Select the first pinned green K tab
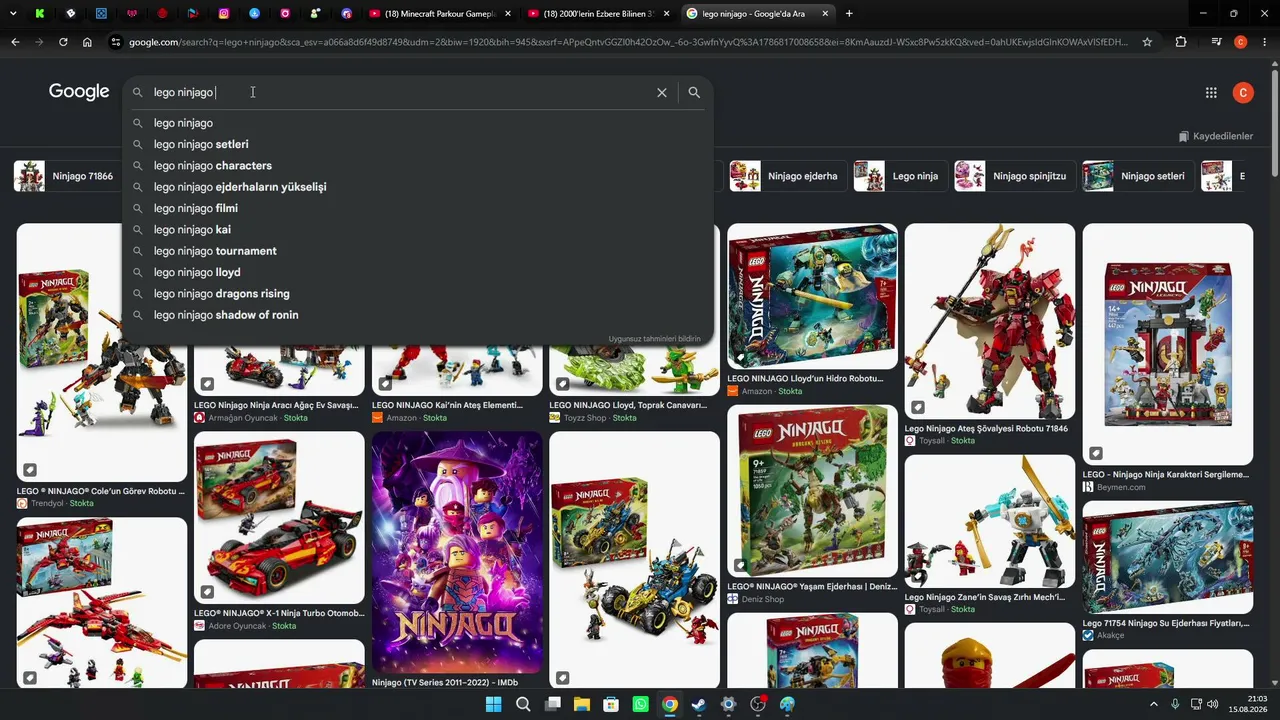This screenshot has height=720, width=1280. tap(39, 14)
